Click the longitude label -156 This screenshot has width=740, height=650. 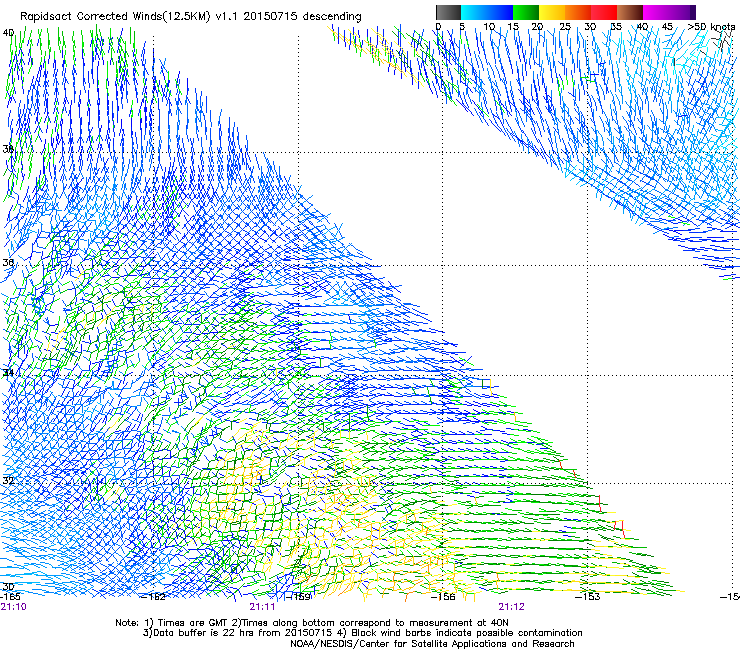443,597
